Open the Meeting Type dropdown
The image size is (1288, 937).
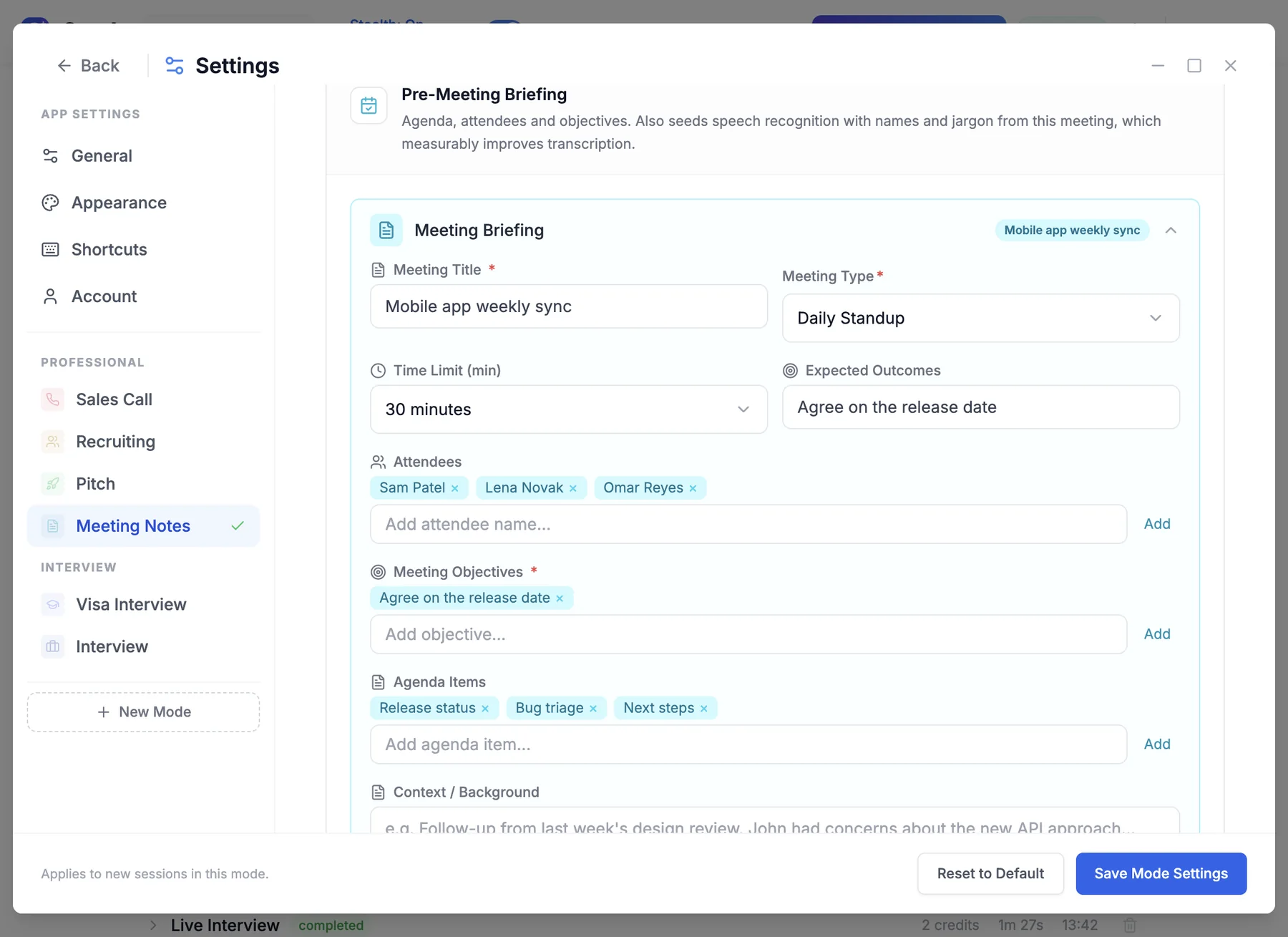pos(981,319)
